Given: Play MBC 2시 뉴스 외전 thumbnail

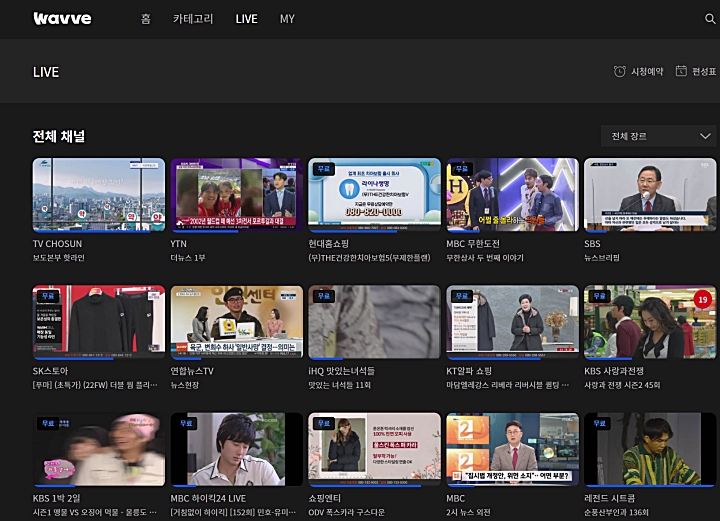Looking at the screenshot, I should [512, 449].
